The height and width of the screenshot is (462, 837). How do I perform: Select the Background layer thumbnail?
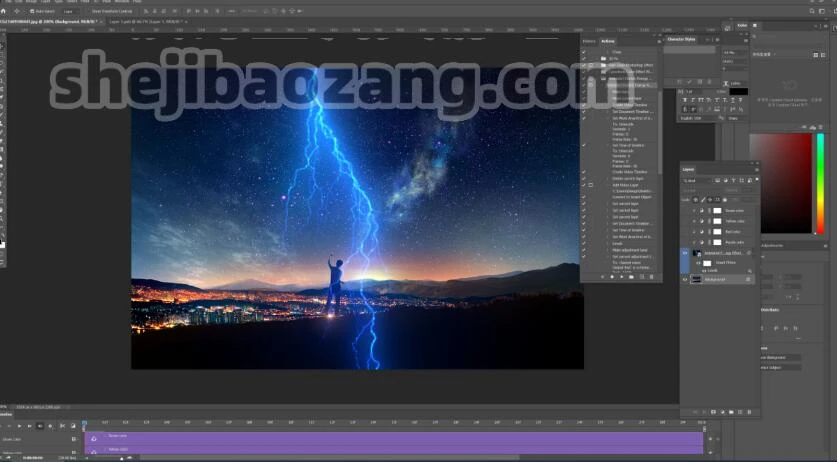(697, 279)
